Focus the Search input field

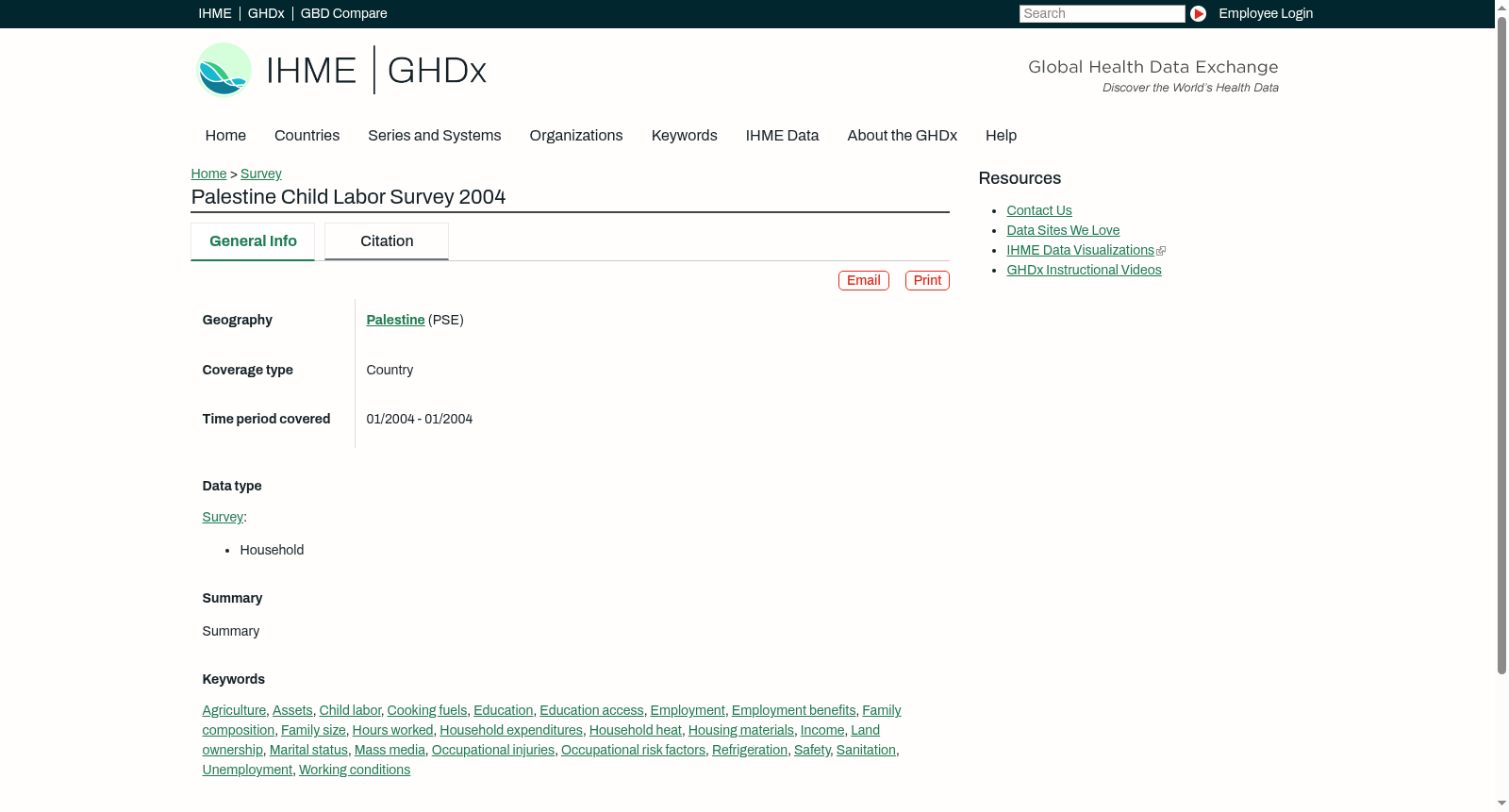click(x=1102, y=13)
